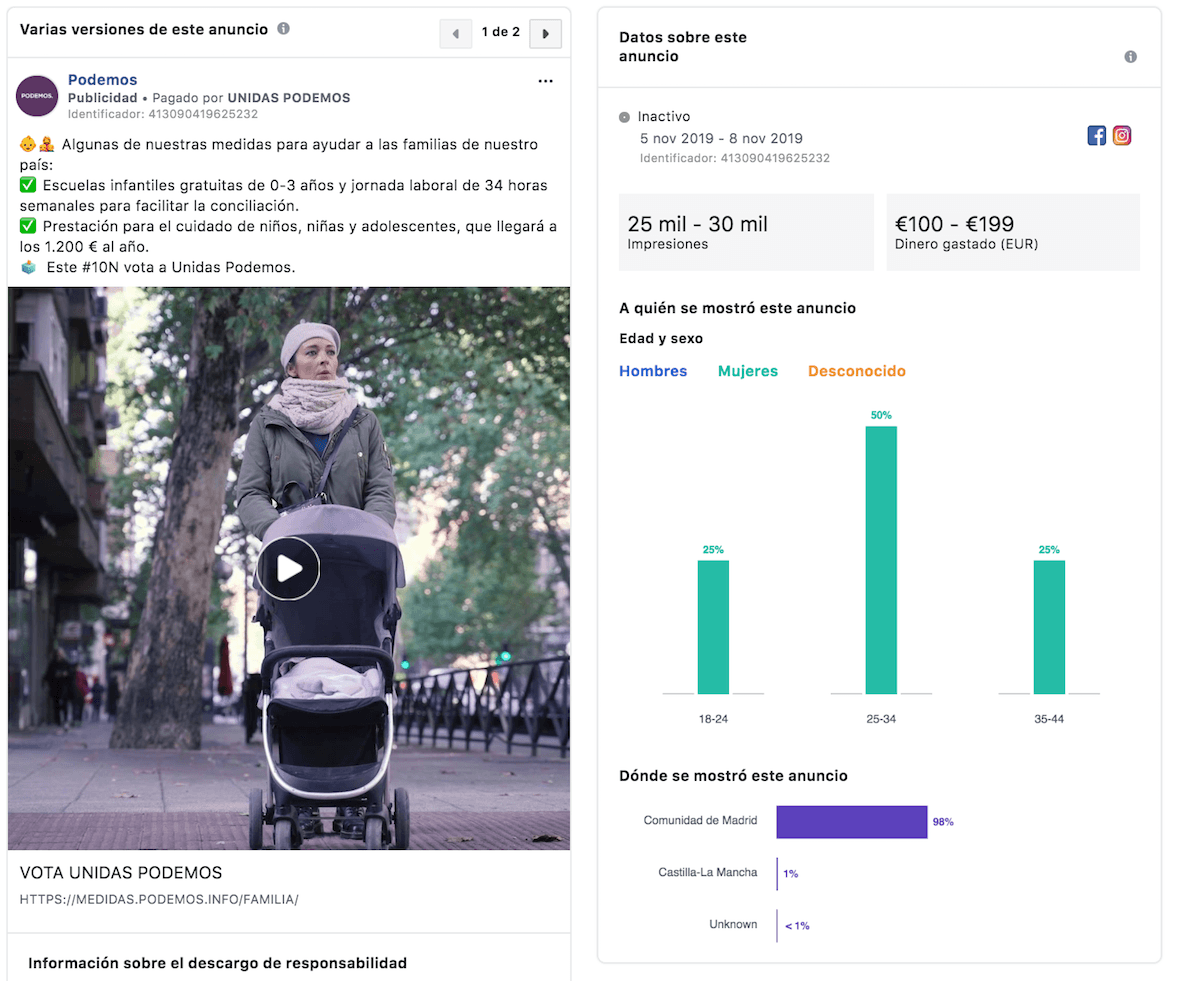Click the 'VOTA UNIDAS PODEMOS' headline
1200x981 pixels.
pyautogui.click(x=121, y=873)
